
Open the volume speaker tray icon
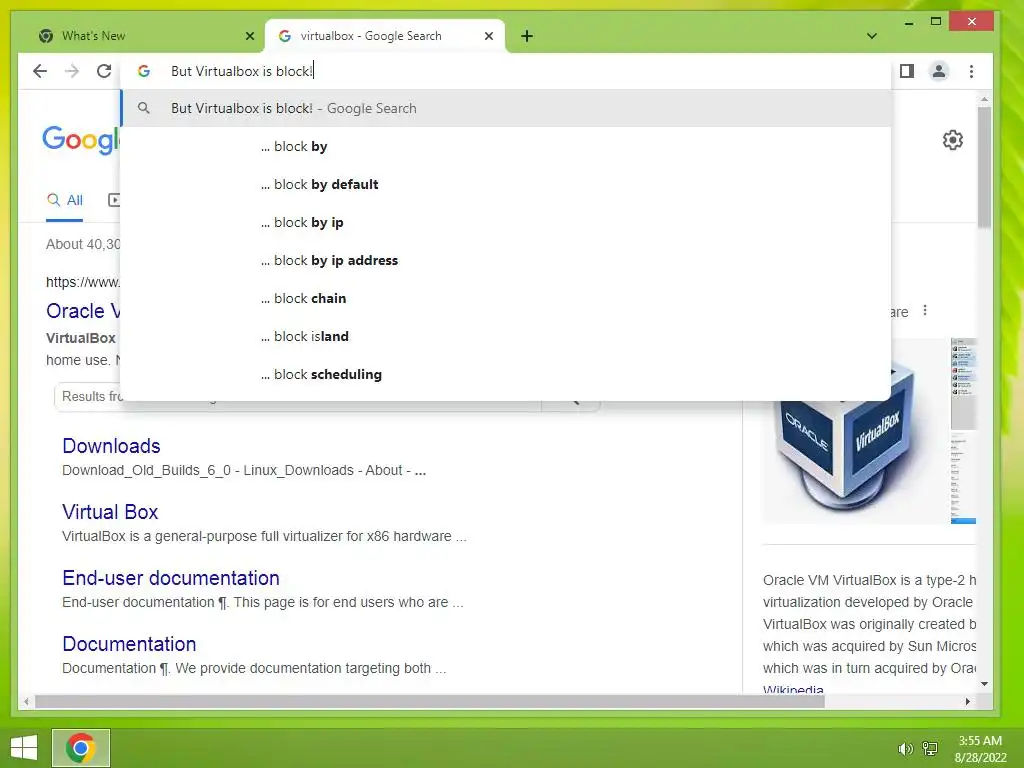click(905, 749)
